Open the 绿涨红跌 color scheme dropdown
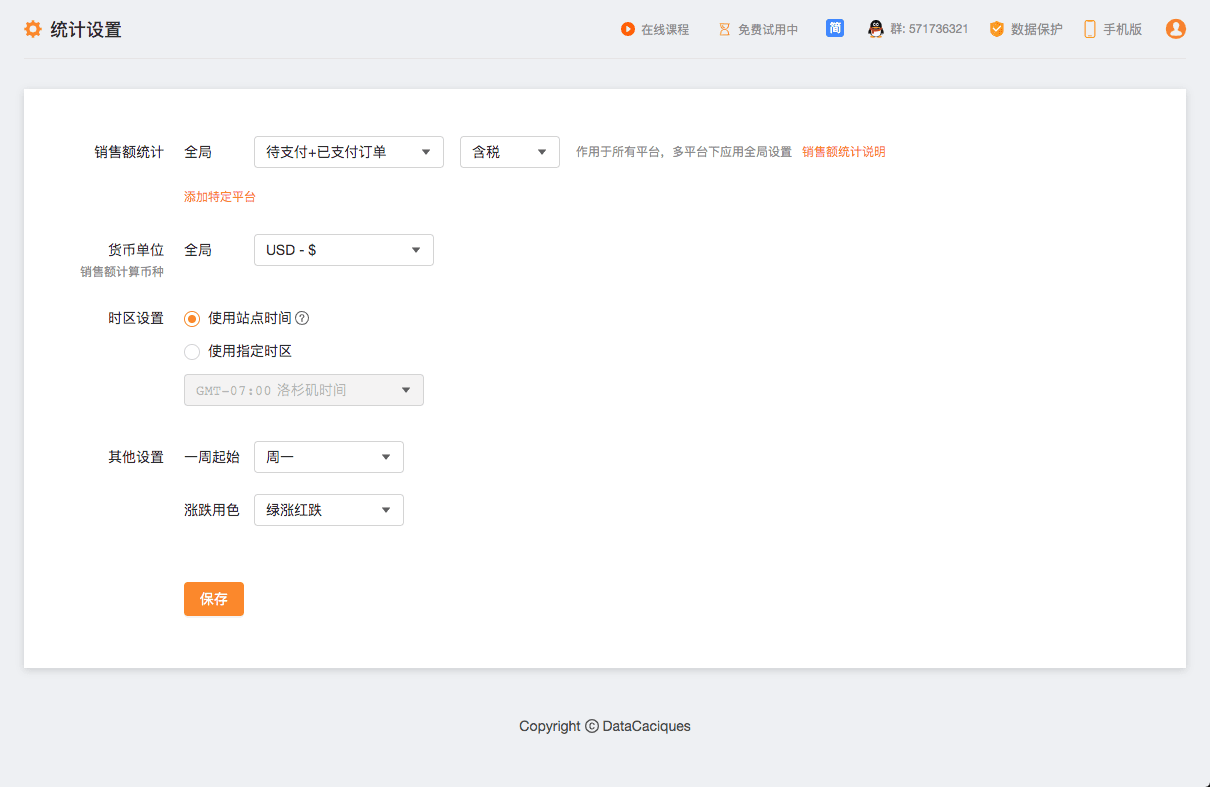This screenshot has width=1210, height=787. 328,510
